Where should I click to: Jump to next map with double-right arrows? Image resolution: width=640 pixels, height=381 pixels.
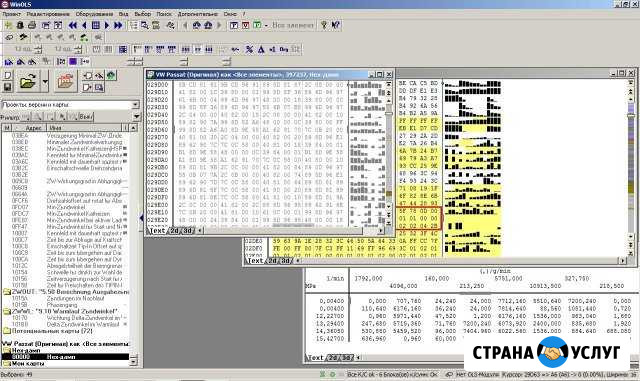118,25
